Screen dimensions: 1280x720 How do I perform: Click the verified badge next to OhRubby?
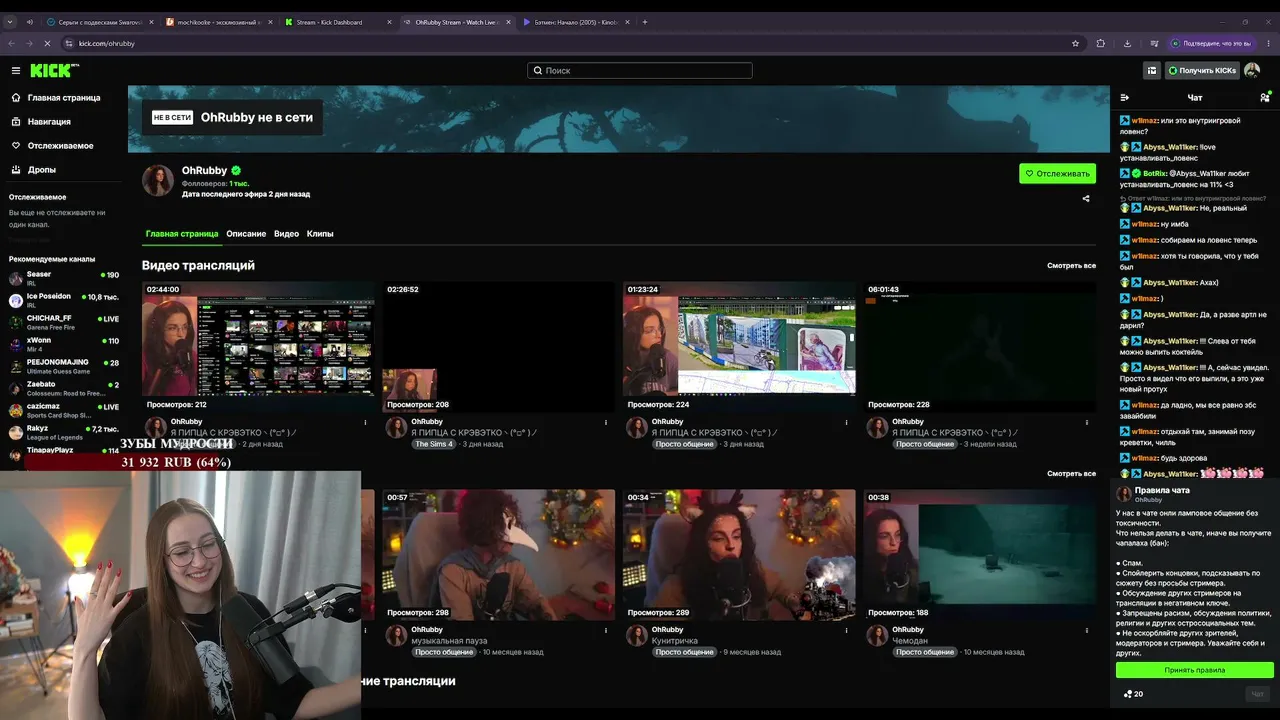click(x=236, y=171)
